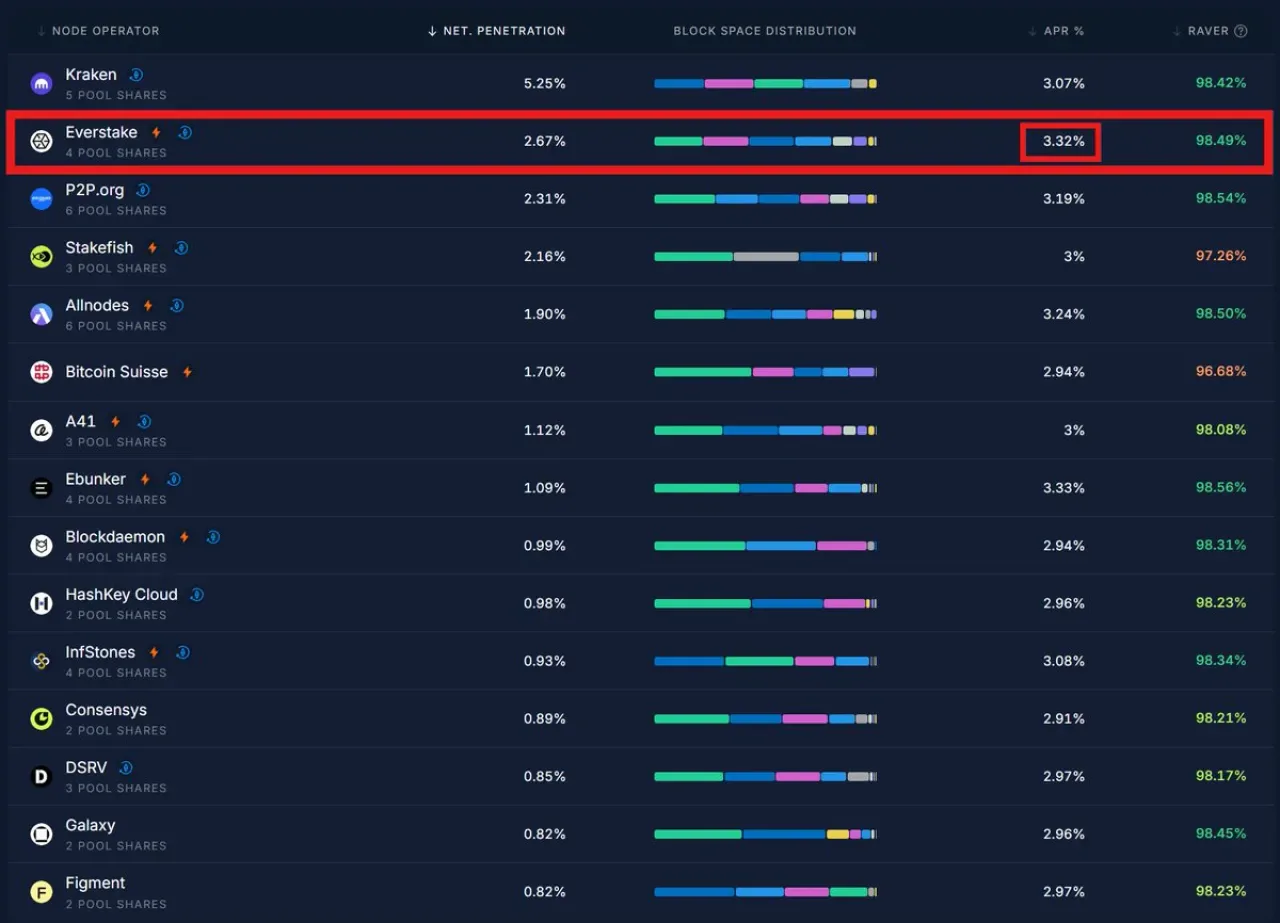Click the blue circular badge beside Allnodes
The height and width of the screenshot is (923, 1280).
[176, 306]
